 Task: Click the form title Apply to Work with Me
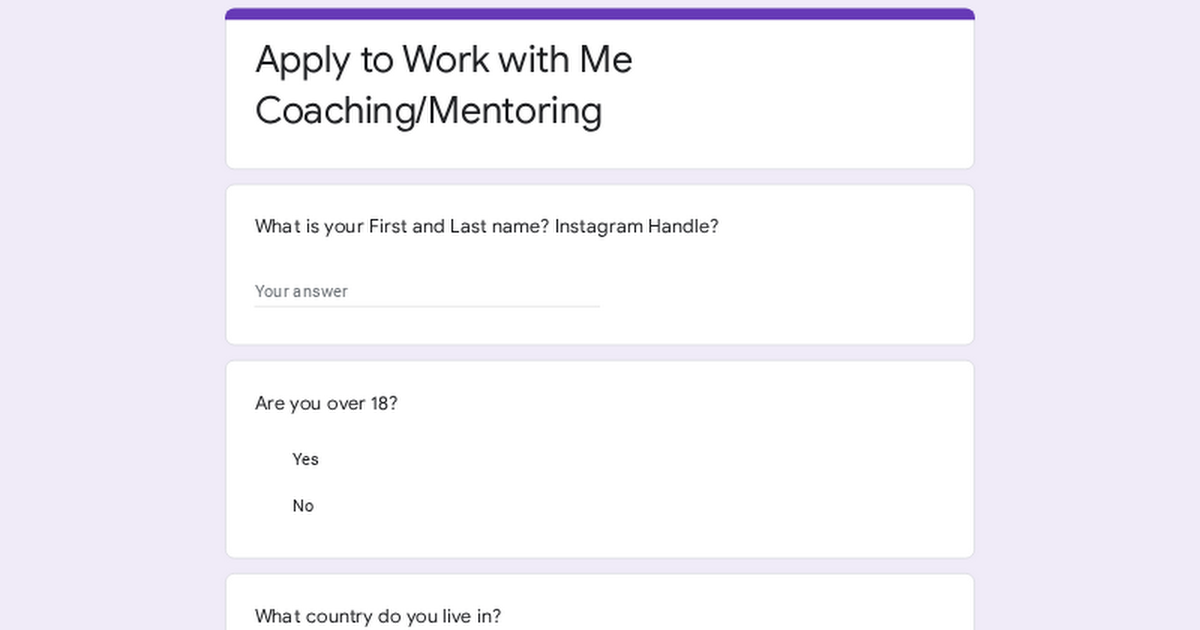[x=444, y=60]
